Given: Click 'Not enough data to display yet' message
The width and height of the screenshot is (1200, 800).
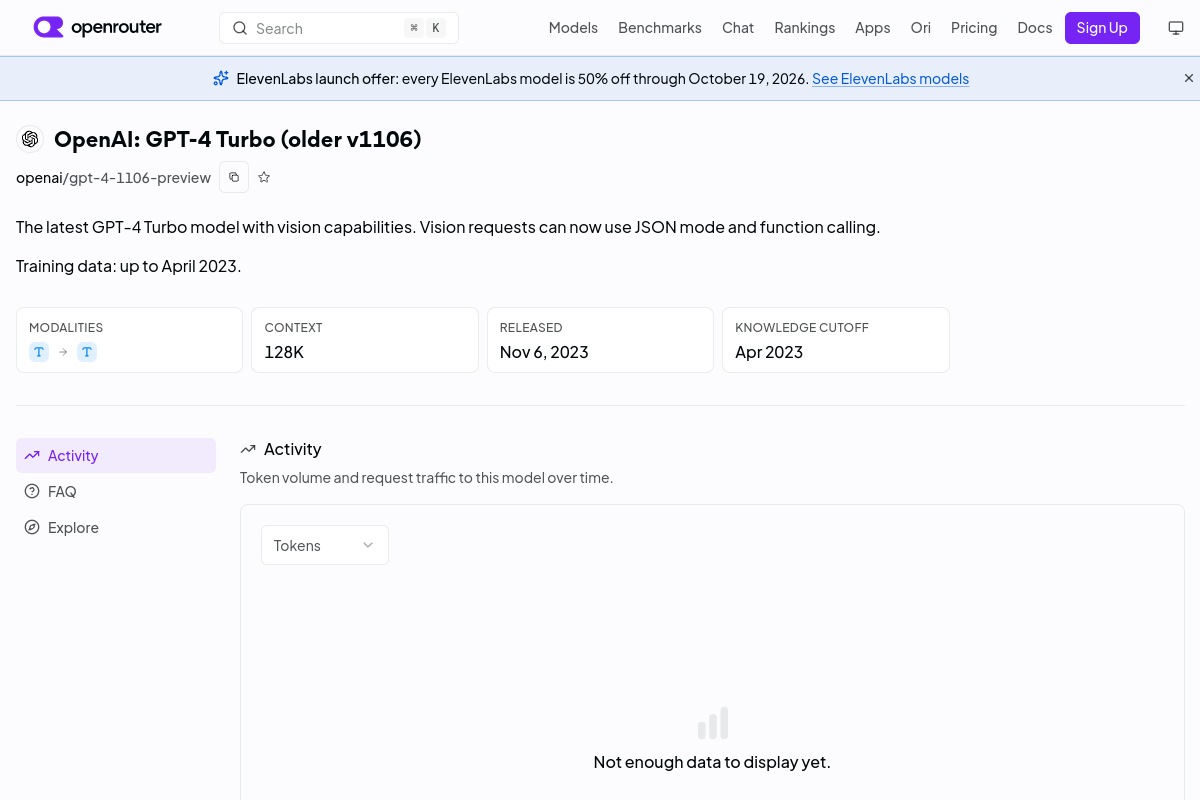Looking at the screenshot, I should [x=712, y=762].
